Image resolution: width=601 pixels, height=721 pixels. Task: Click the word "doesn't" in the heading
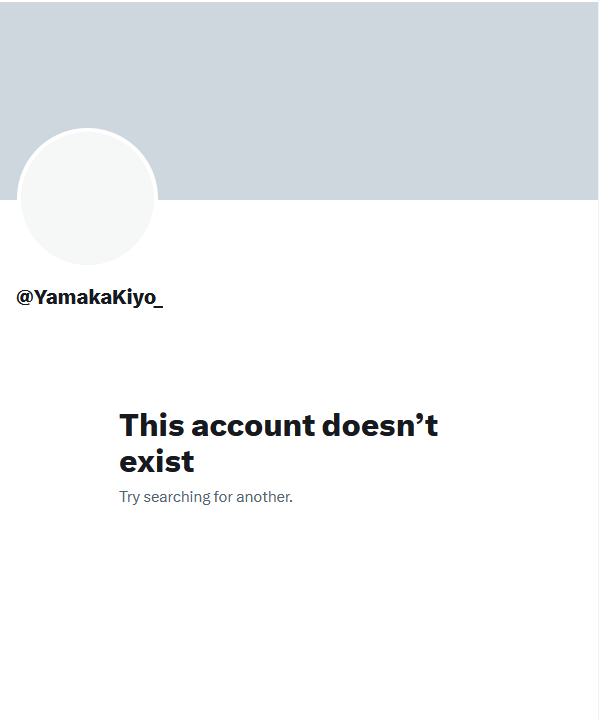(x=380, y=425)
